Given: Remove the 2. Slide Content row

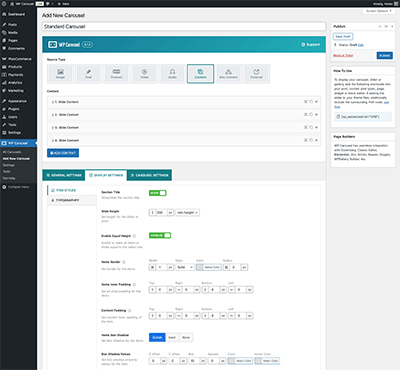Looking at the screenshot, I should pyautogui.click(x=316, y=114).
